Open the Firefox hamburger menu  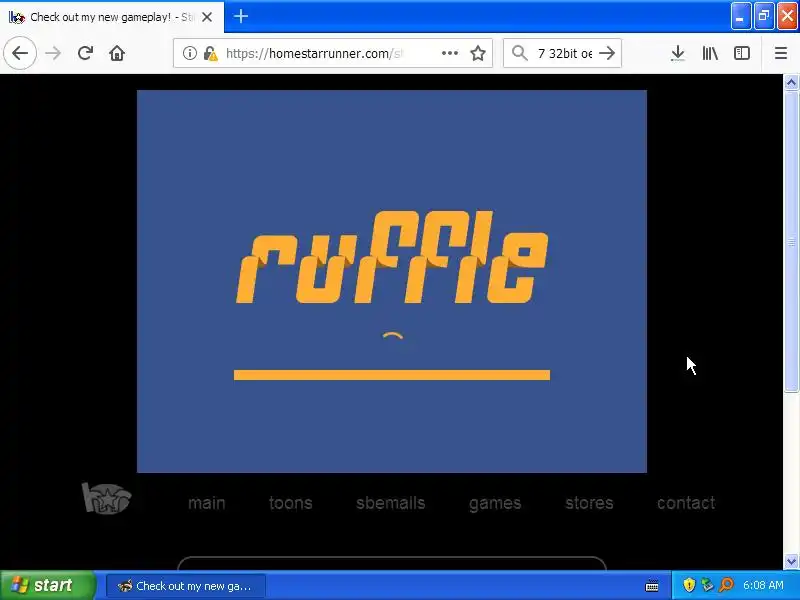point(781,53)
